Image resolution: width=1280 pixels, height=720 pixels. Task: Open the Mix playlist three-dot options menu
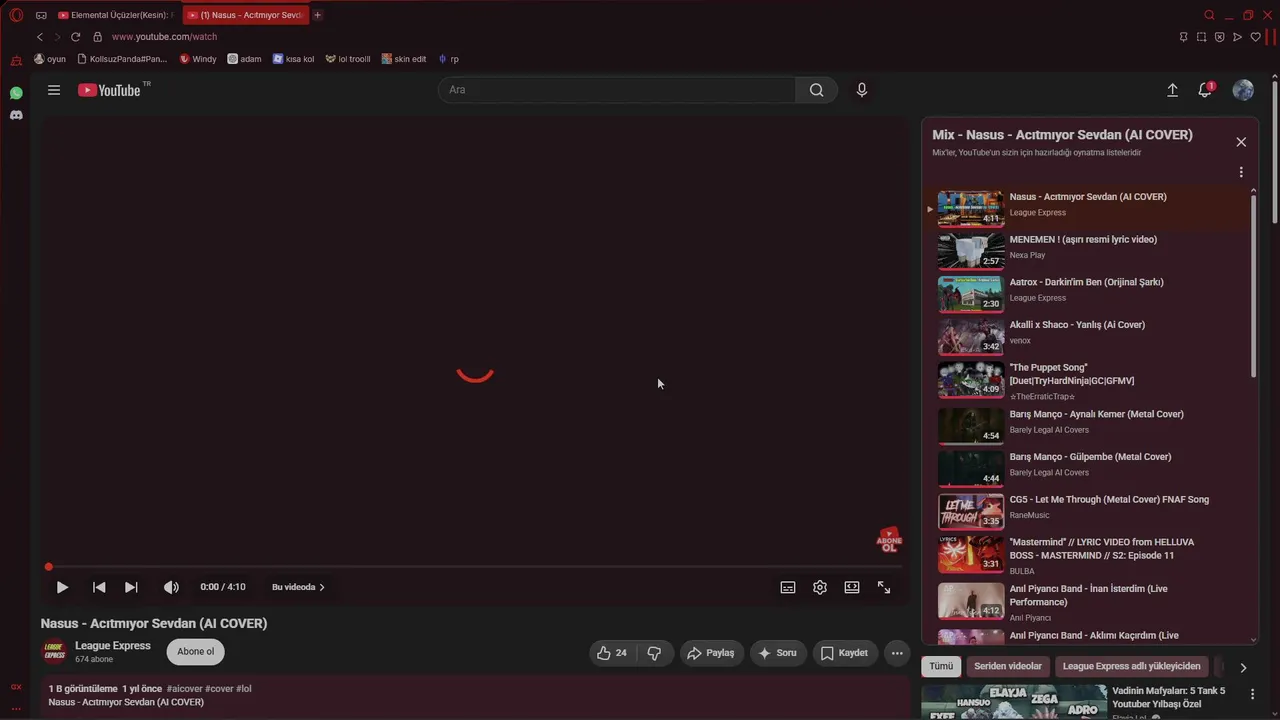pyautogui.click(x=1241, y=172)
